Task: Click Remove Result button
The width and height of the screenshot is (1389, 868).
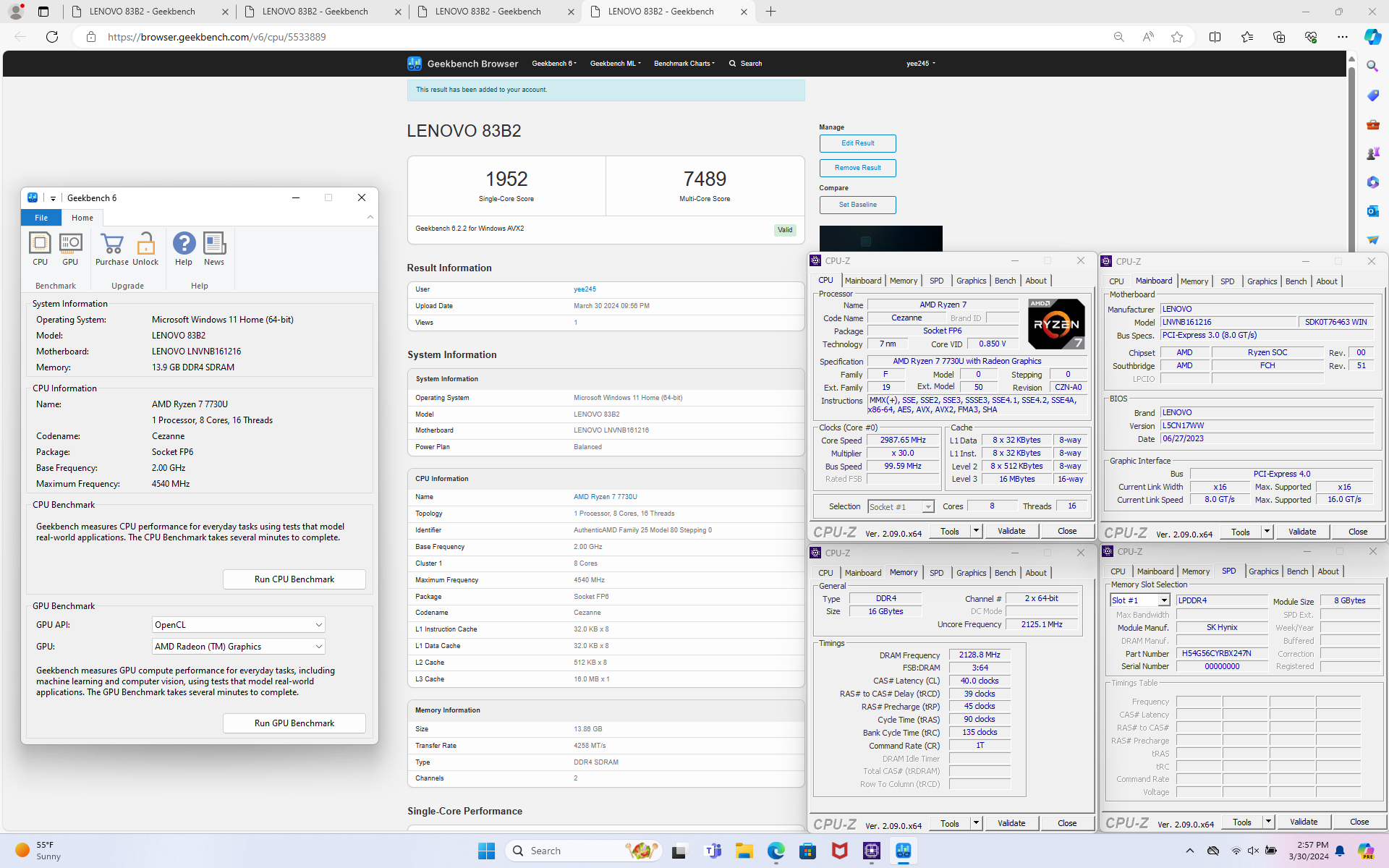Action: [x=857, y=168]
